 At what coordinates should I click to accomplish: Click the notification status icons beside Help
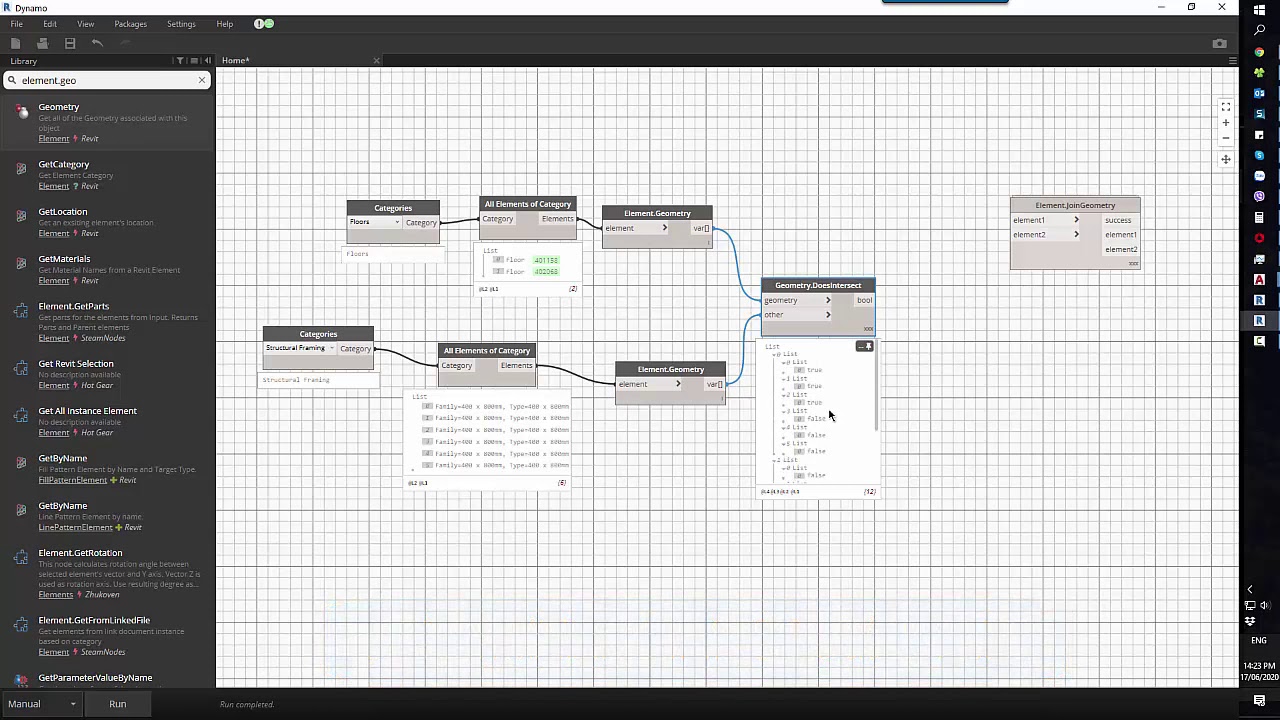[263, 24]
